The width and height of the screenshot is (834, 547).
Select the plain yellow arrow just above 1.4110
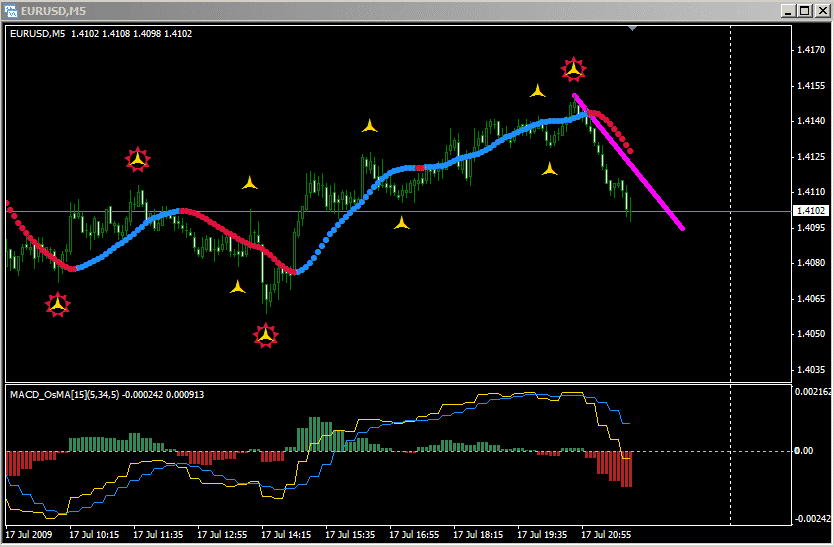coord(249,184)
